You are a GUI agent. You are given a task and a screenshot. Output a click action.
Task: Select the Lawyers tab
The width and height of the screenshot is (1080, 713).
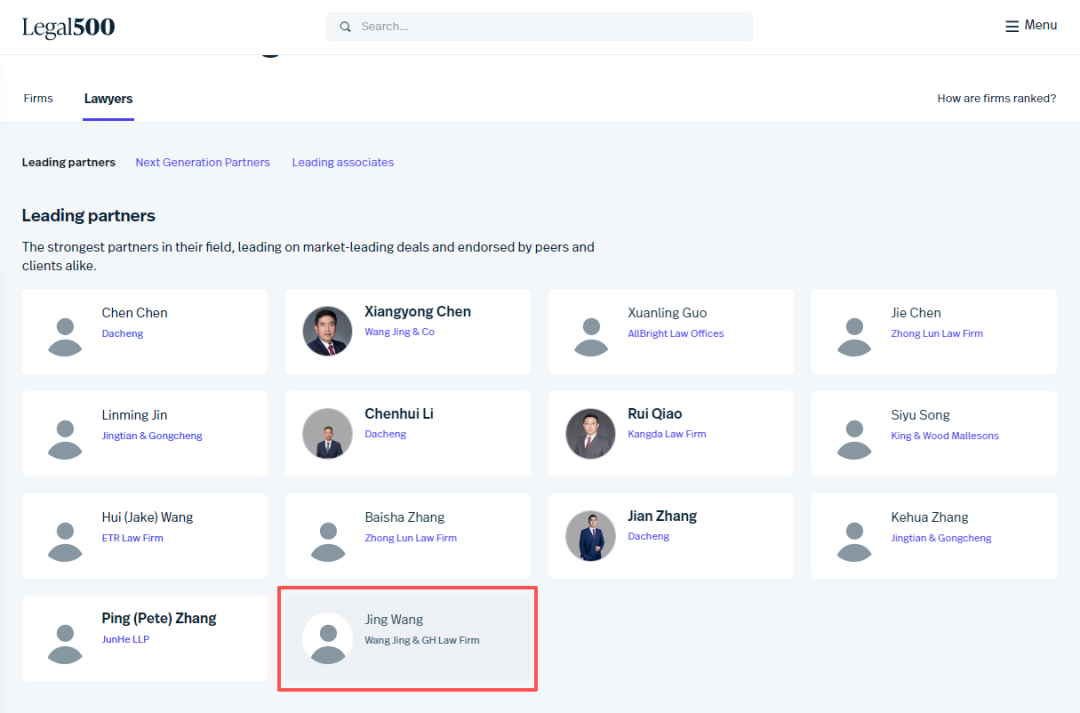click(108, 99)
